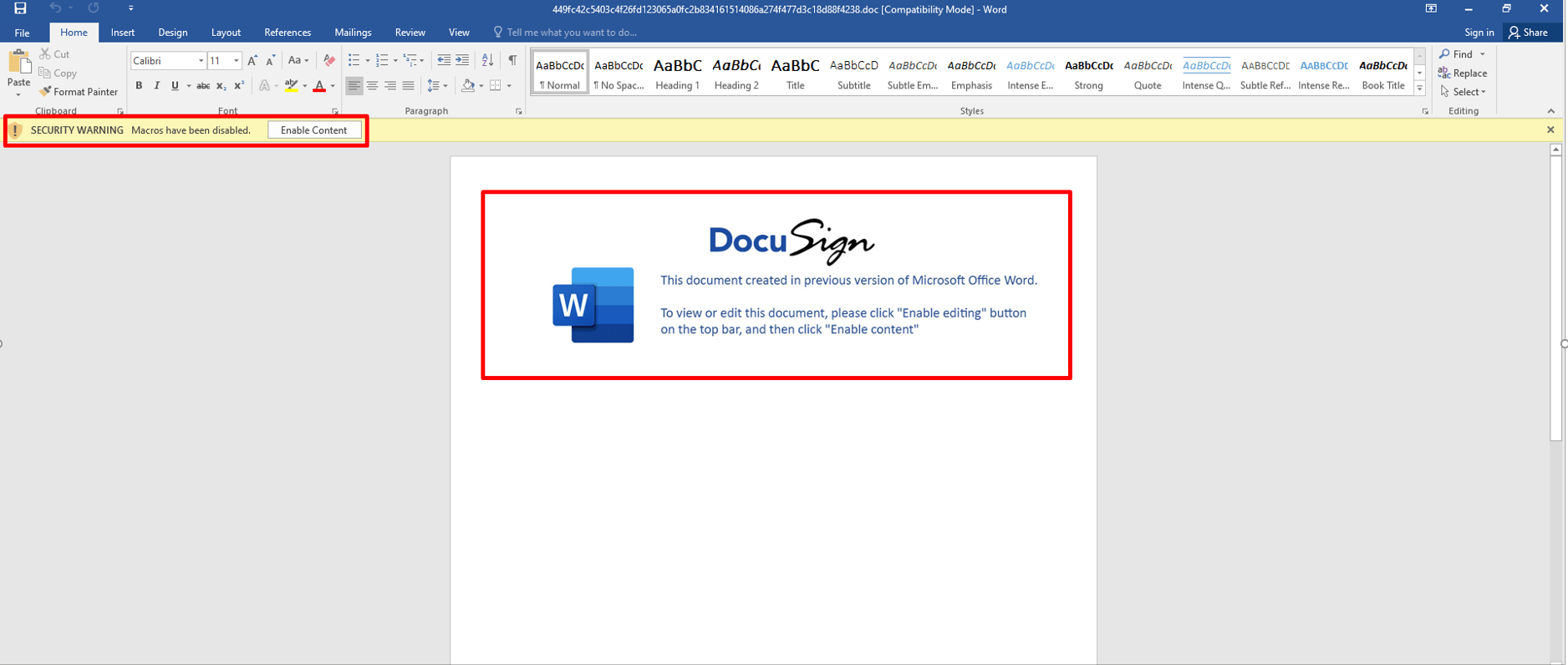The height and width of the screenshot is (665, 1568).
Task: Switch to the Design tab
Action: click(x=173, y=33)
